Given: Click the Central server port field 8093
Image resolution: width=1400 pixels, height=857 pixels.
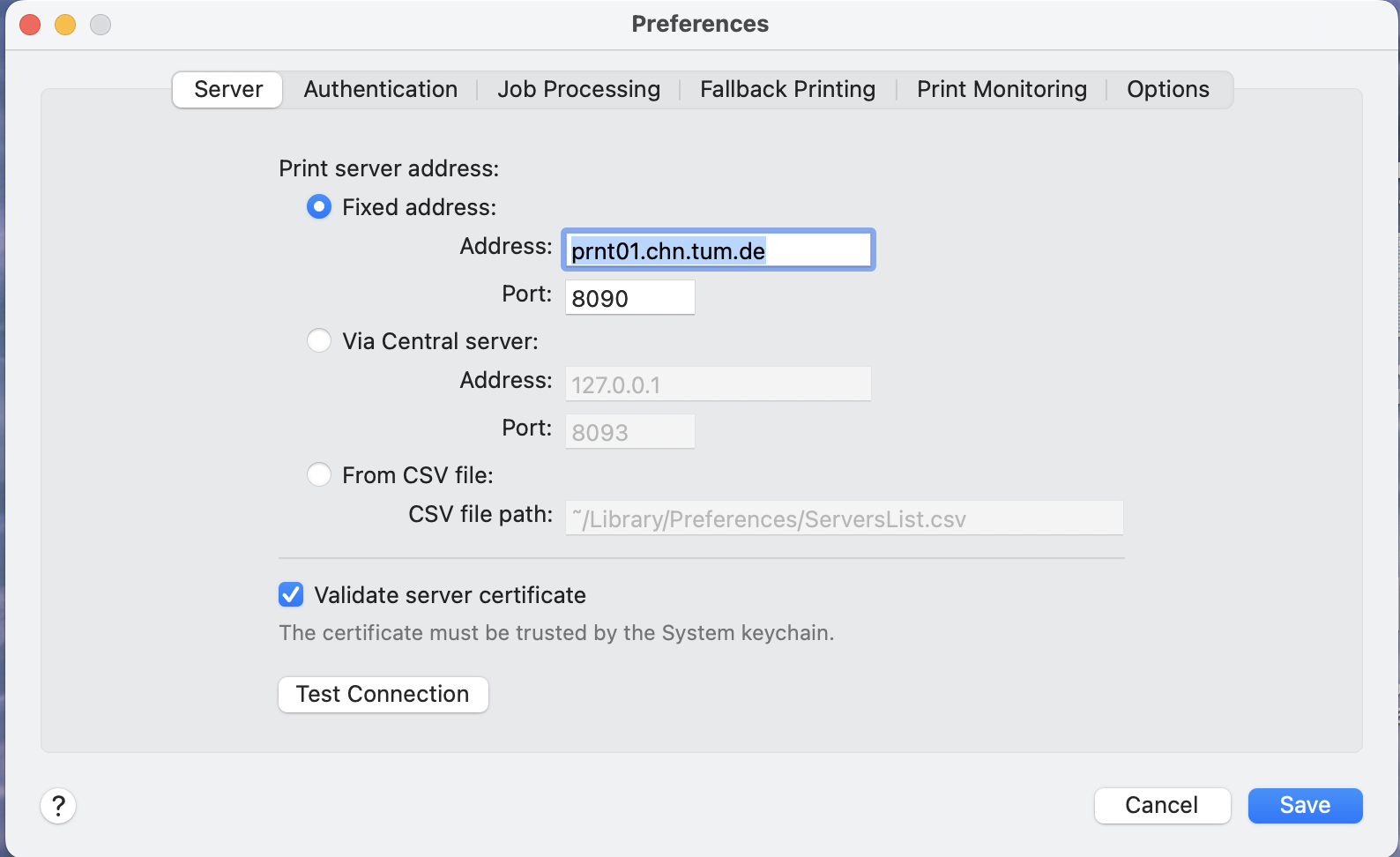Looking at the screenshot, I should [629, 432].
